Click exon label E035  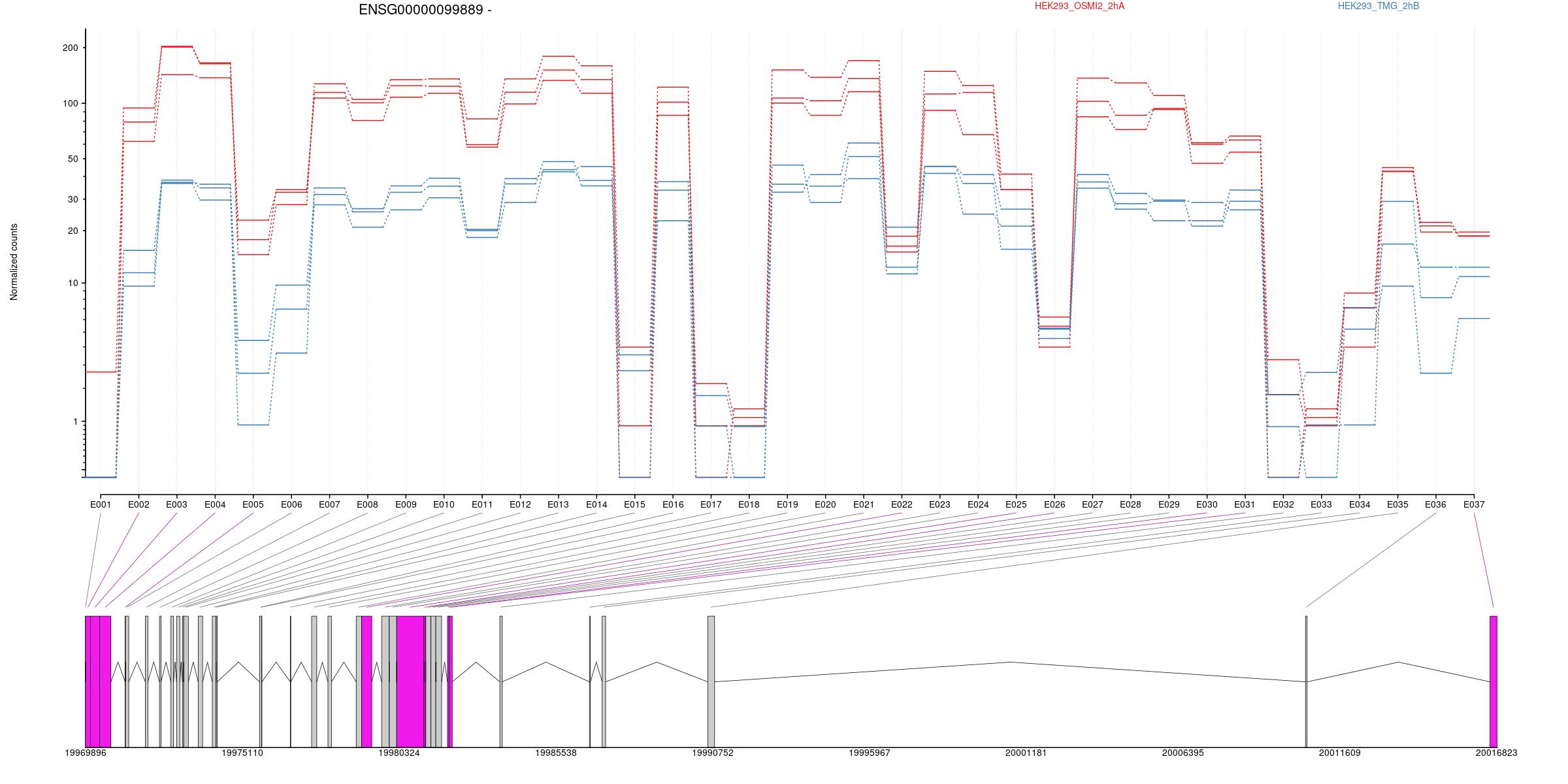tap(1397, 504)
